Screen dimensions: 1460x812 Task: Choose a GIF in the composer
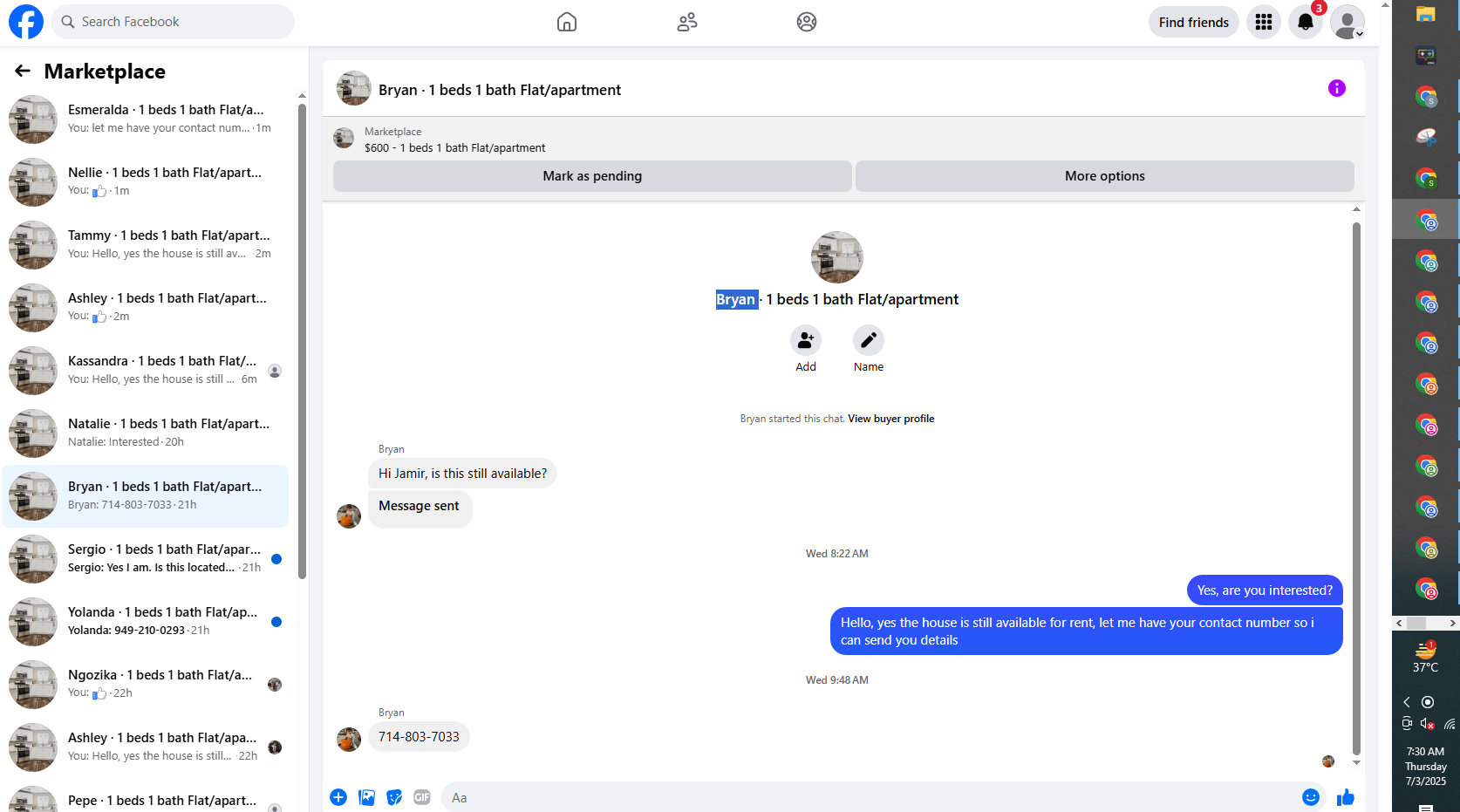(422, 797)
